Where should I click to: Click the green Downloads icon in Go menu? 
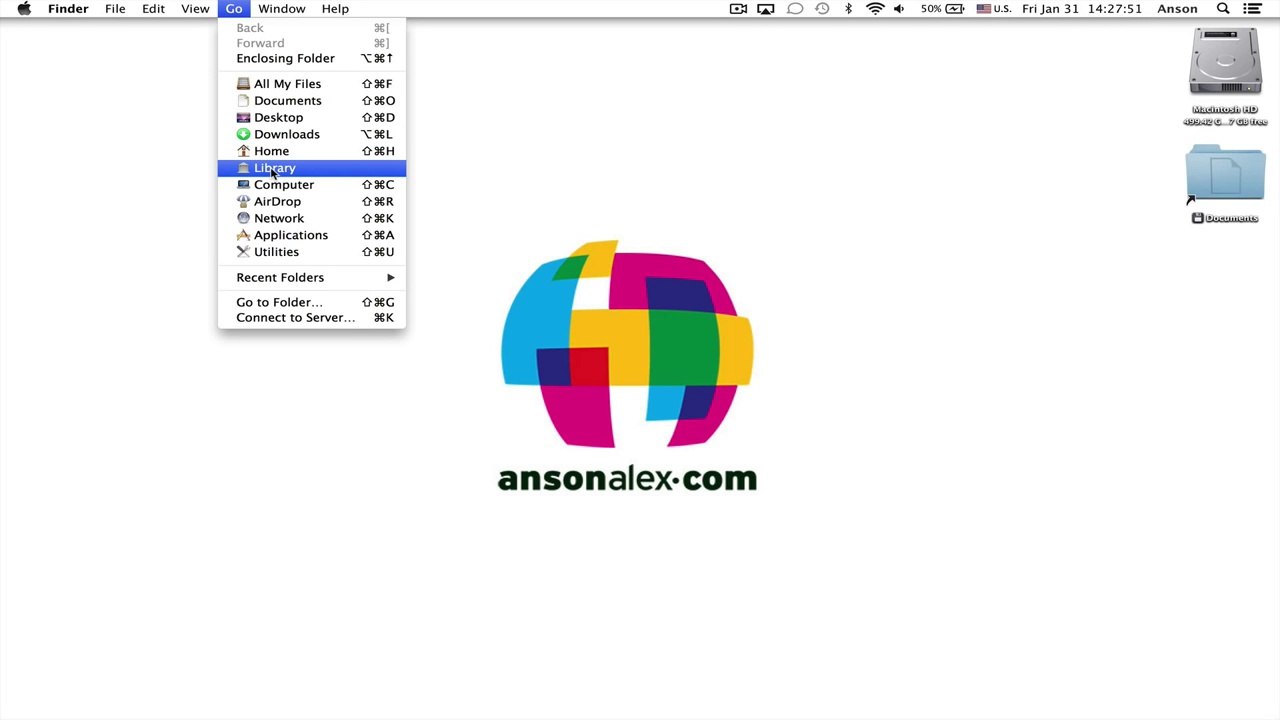[x=243, y=134]
